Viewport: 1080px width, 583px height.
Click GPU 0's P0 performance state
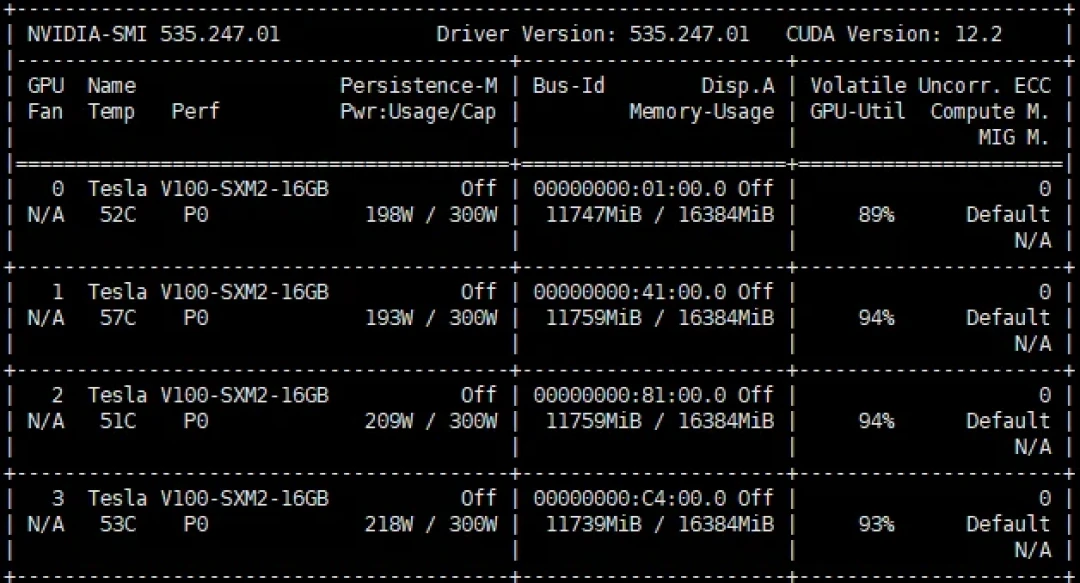click(x=196, y=215)
